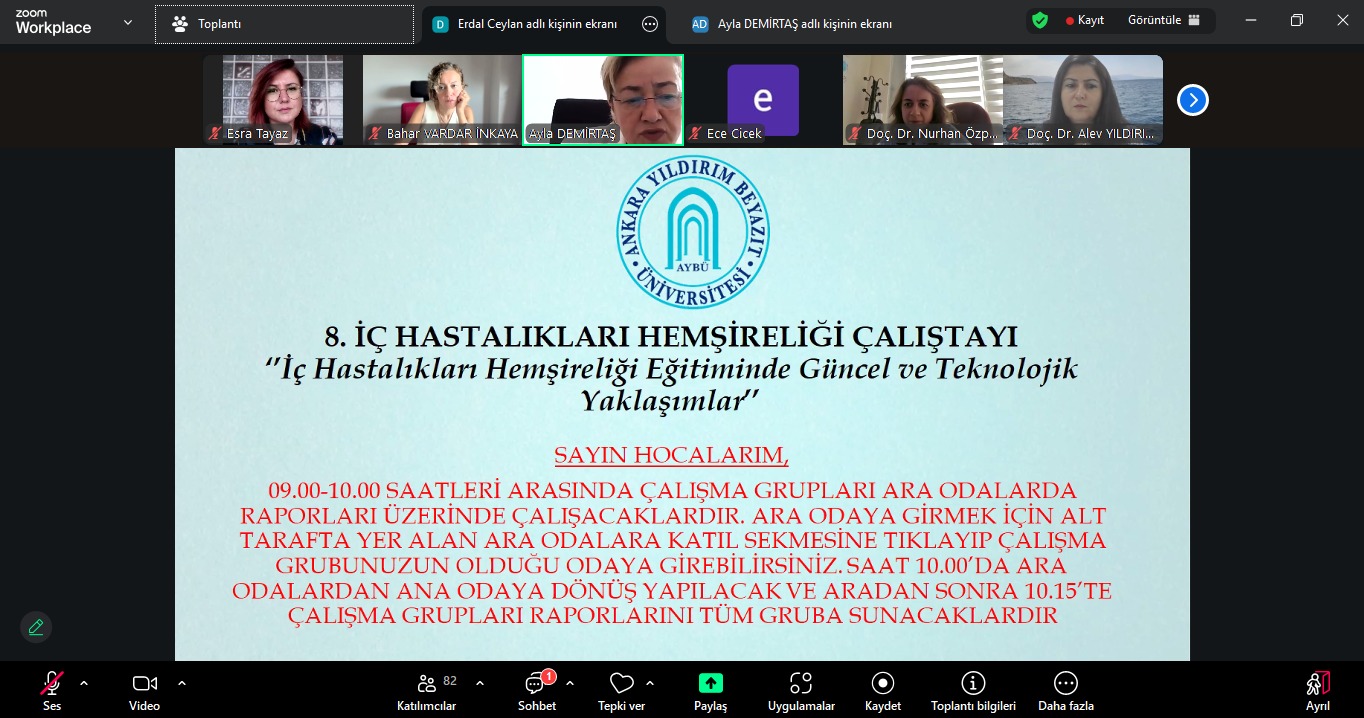Viewport: 1364px width, 718px height.
Task: Click the Kaydet record icon
Action: pyautogui.click(x=882, y=683)
